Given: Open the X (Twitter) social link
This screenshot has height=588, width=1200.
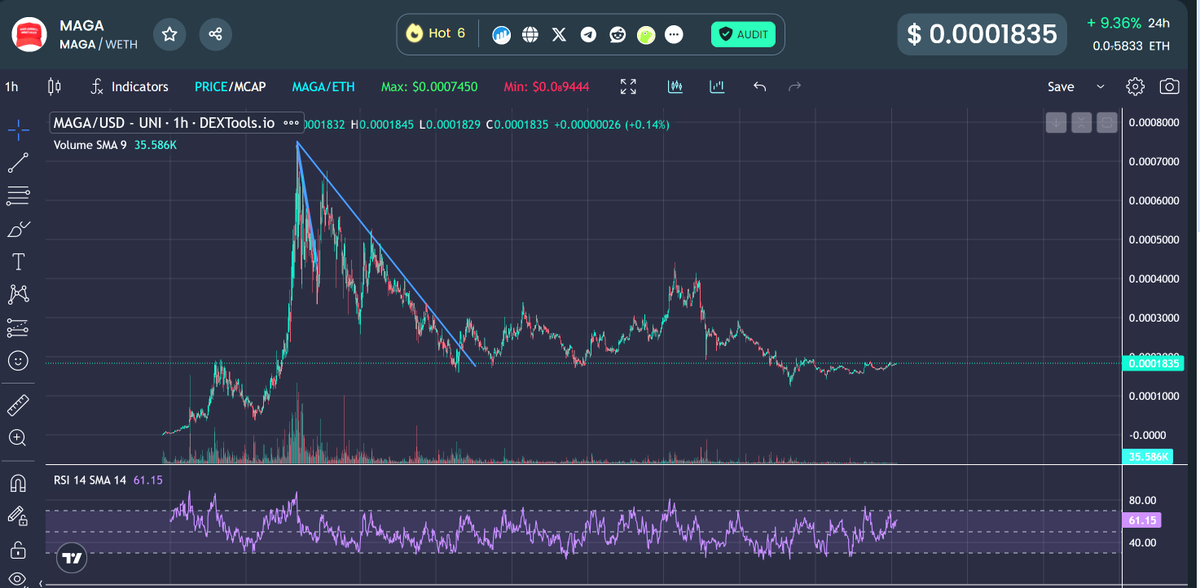Looking at the screenshot, I should pos(559,34).
